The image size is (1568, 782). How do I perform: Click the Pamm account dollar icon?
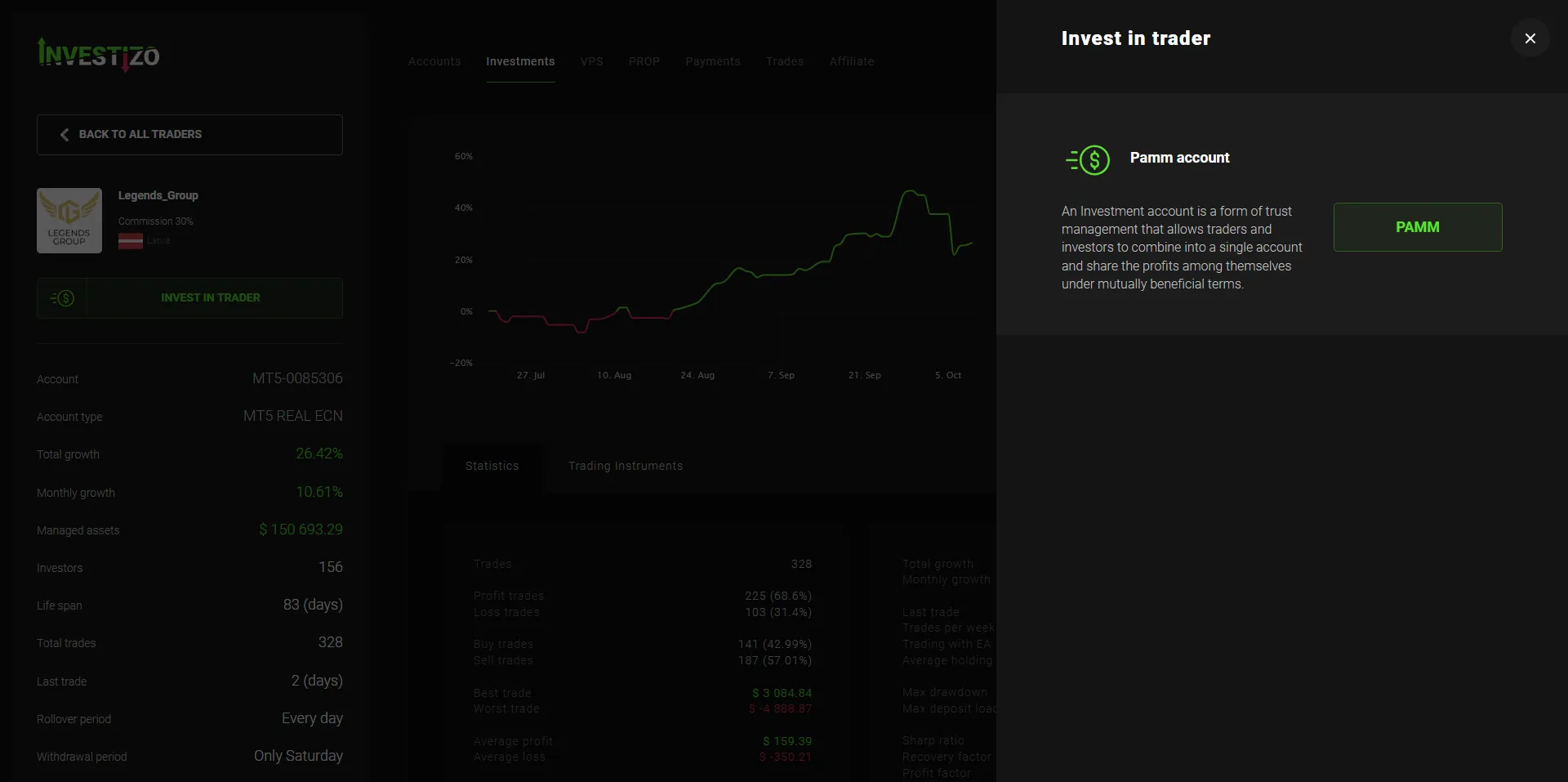point(1088,160)
